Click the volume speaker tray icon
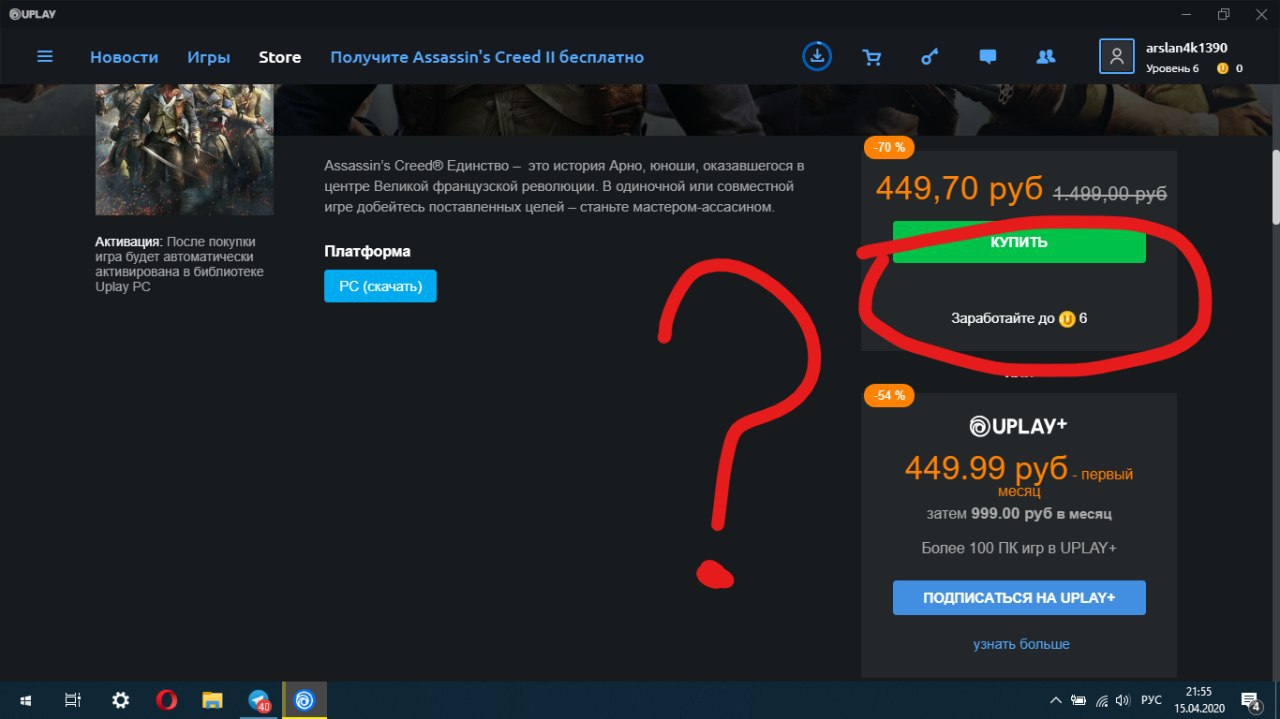The height and width of the screenshot is (719, 1280). pyautogui.click(x=1123, y=700)
